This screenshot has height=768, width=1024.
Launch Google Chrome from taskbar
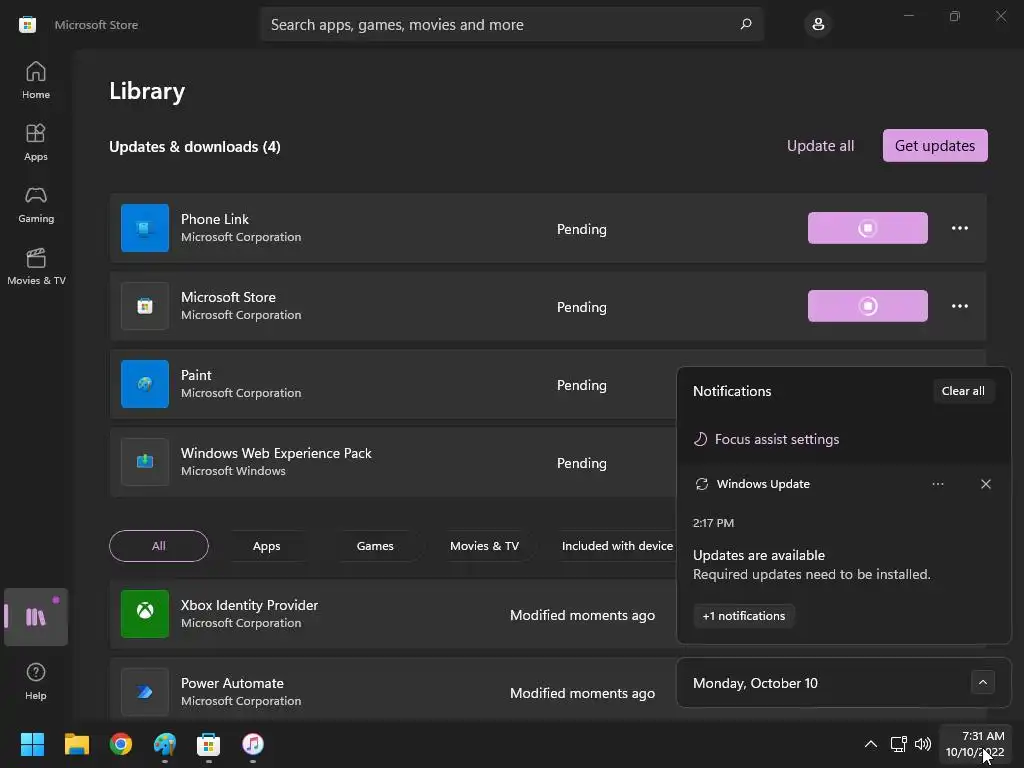click(121, 744)
